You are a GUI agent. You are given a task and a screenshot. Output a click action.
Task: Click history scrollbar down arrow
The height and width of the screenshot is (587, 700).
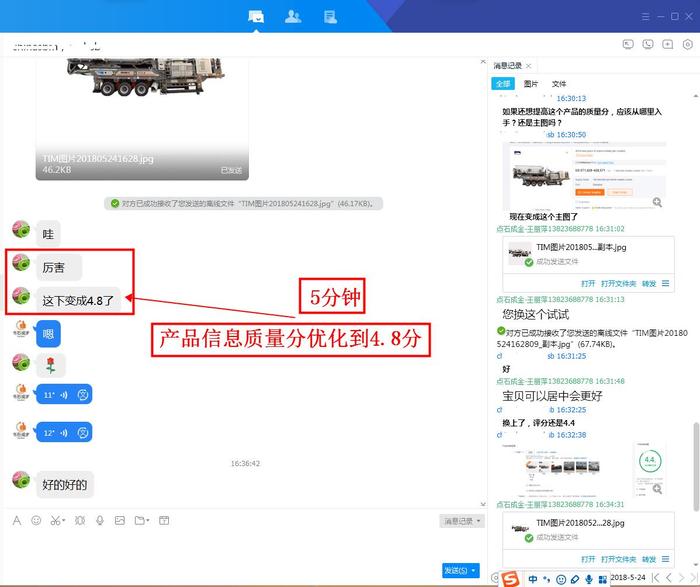coord(696,566)
